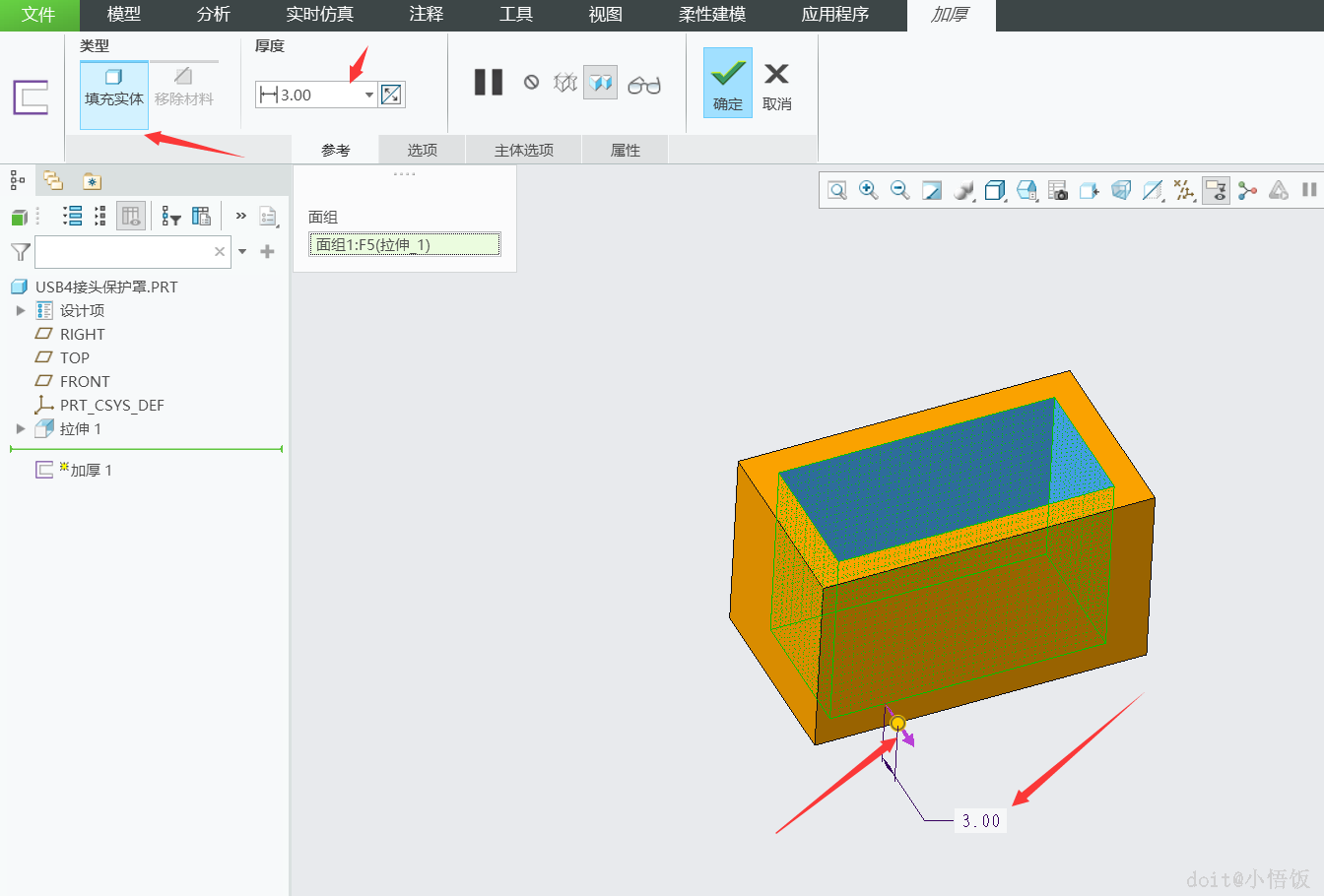Toggle the annotation display icon in view toolbar
The image size is (1324, 896).
coord(1217,190)
